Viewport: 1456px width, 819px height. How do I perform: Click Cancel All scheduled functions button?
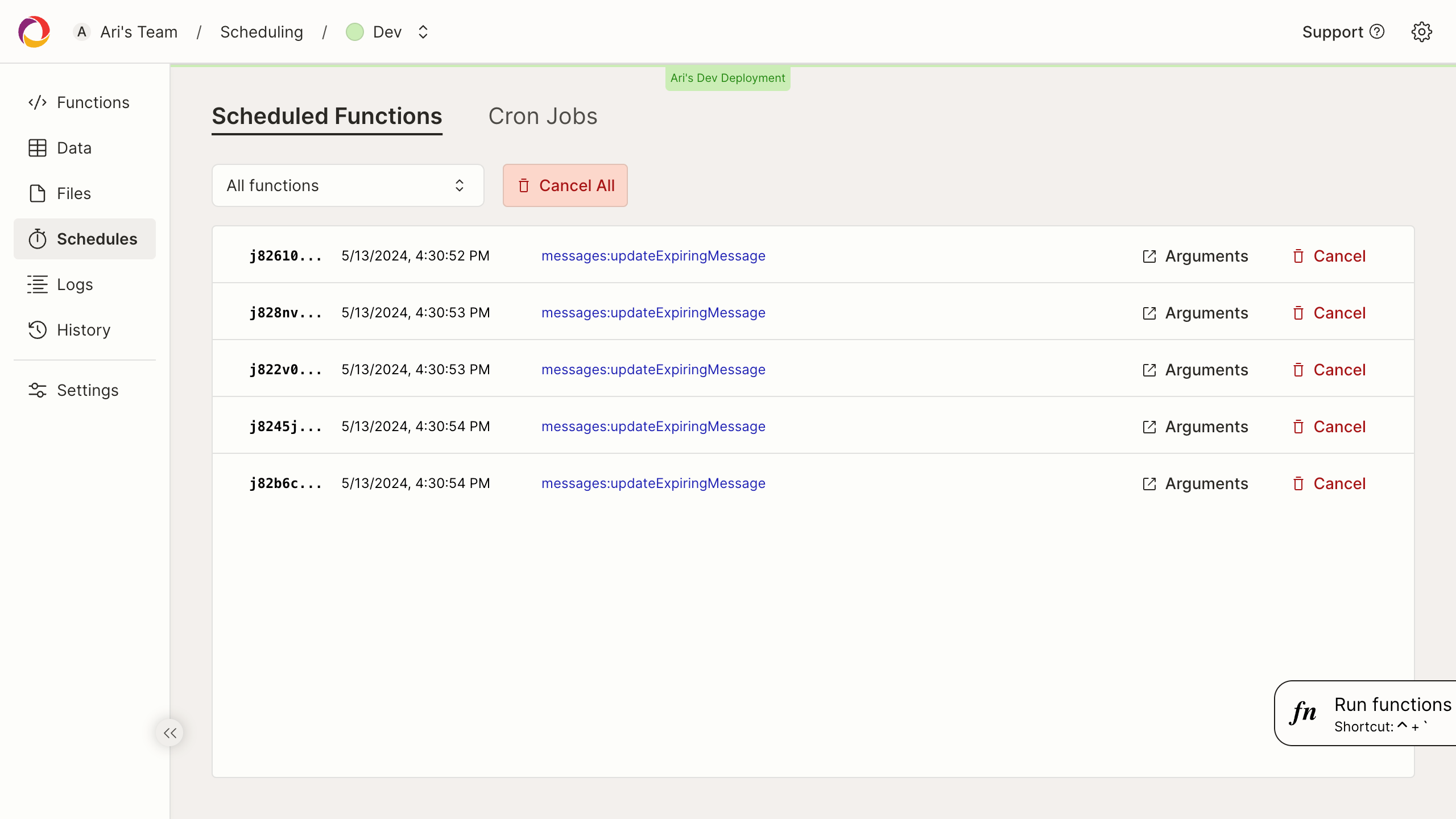pyautogui.click(x=565, y=185)
